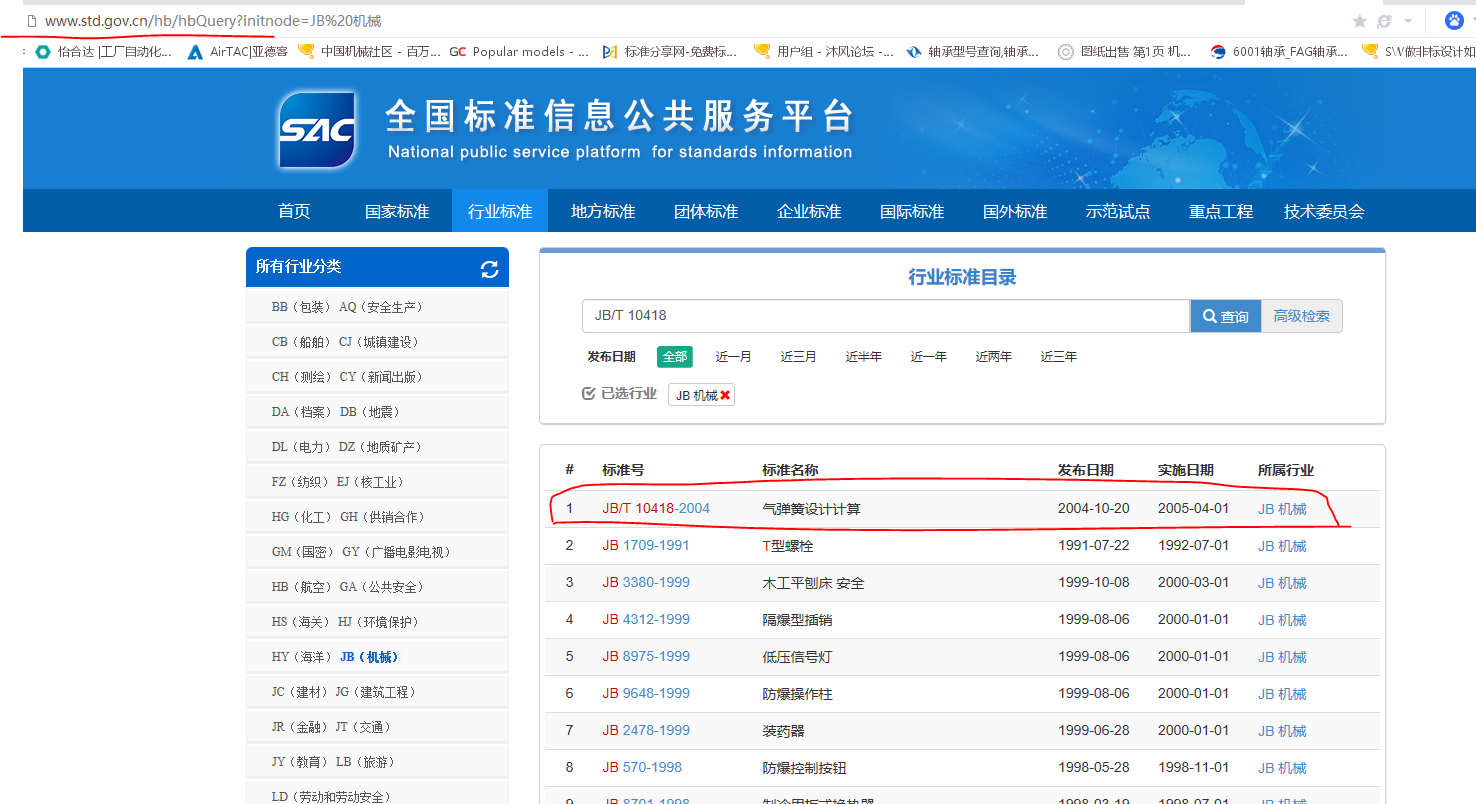The width and height of the screenshot is (1476, 804).
Task: Open the 国外标准 tab
Action: [x=1015, y=211]
